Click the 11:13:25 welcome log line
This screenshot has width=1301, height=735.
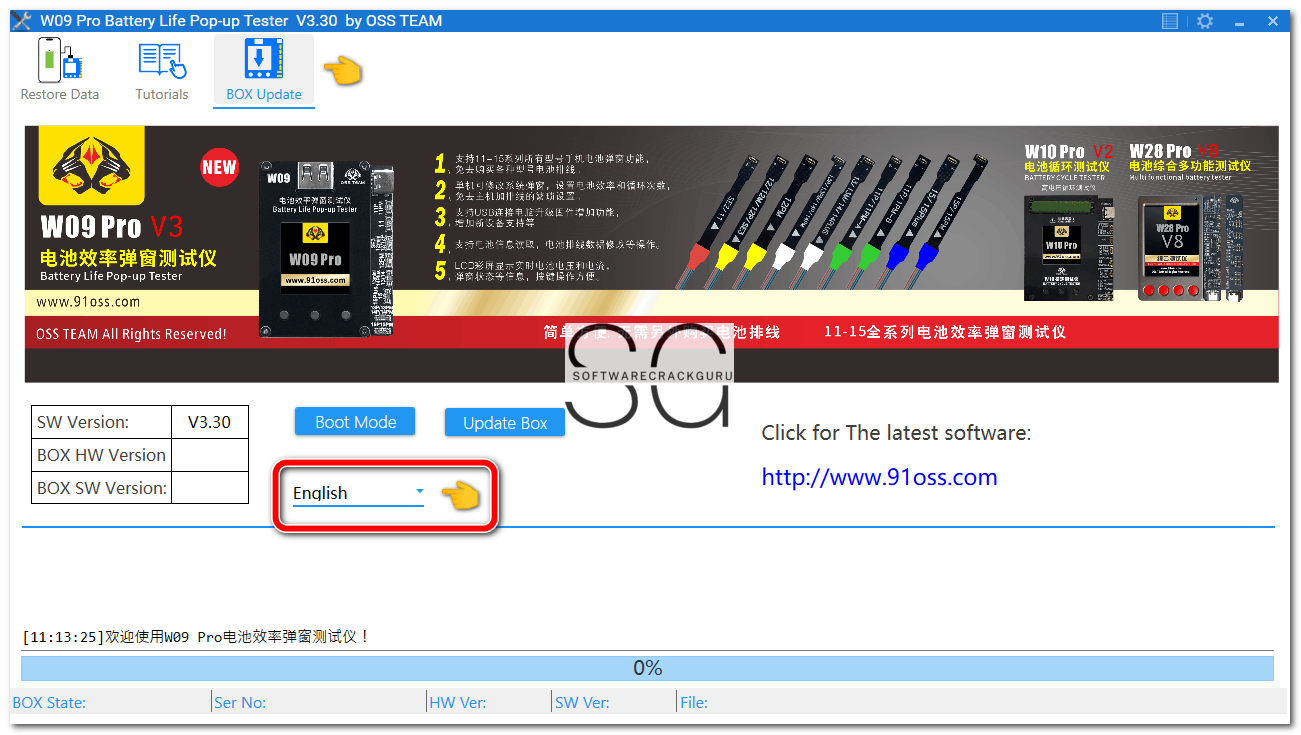click(196, 636)
